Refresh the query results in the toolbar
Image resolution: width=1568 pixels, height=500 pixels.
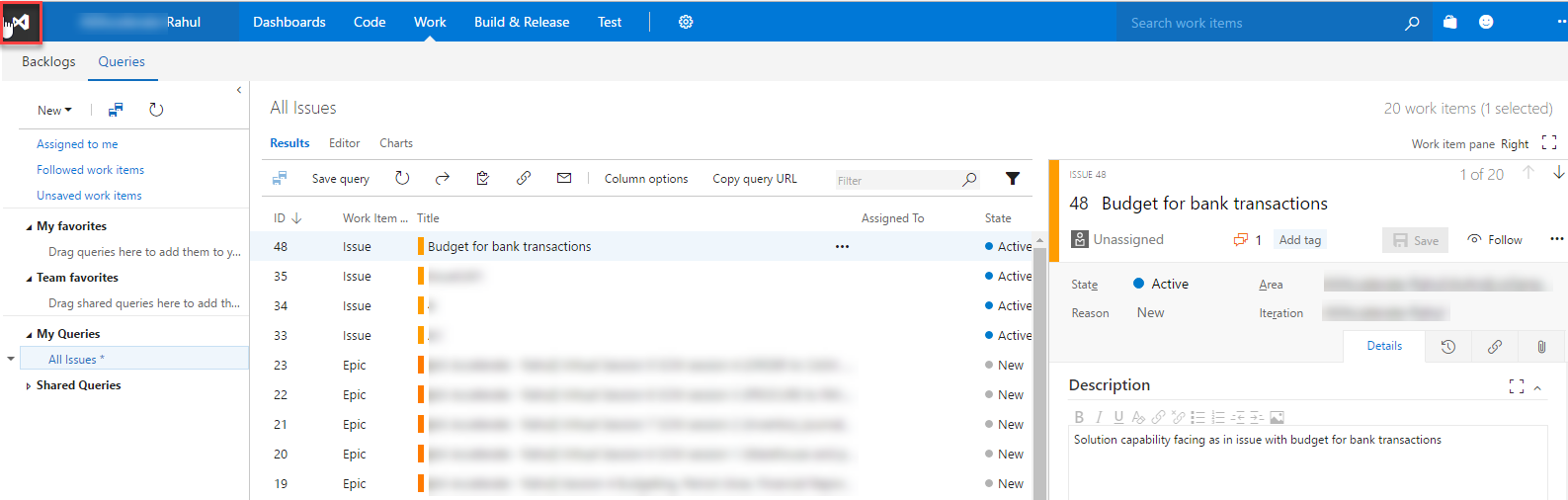coord(402,179)
